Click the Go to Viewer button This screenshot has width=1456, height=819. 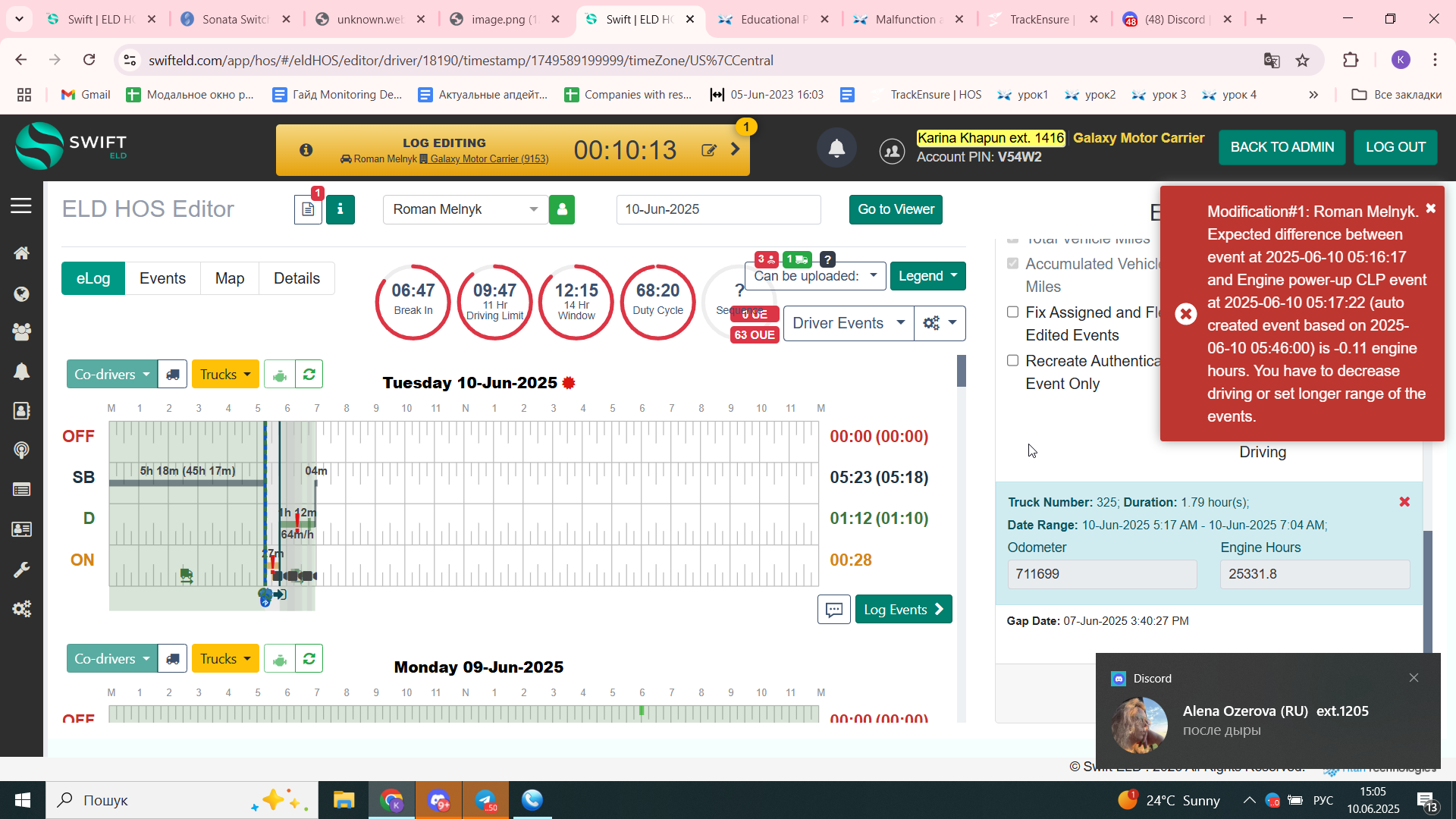point(896,209)
